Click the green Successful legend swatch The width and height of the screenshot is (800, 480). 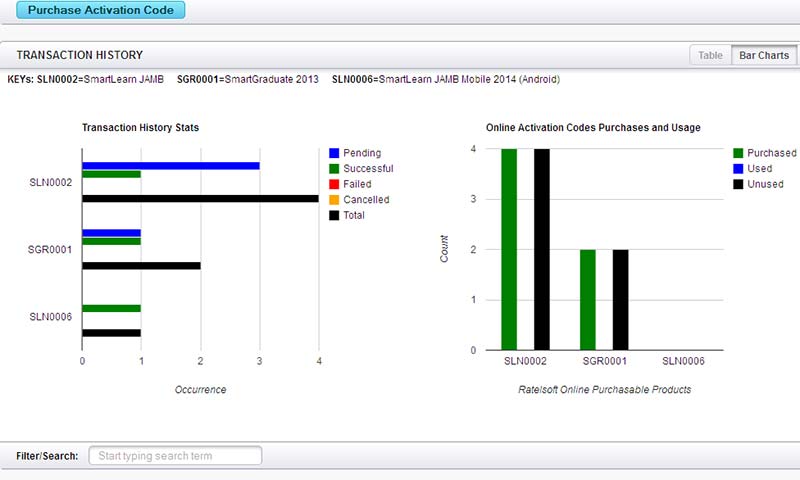pyautogui.click(x=335, y=169)
